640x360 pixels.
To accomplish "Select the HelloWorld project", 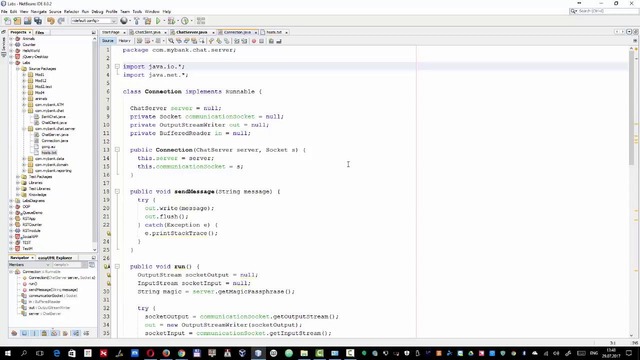I will (x=31, y=51).
